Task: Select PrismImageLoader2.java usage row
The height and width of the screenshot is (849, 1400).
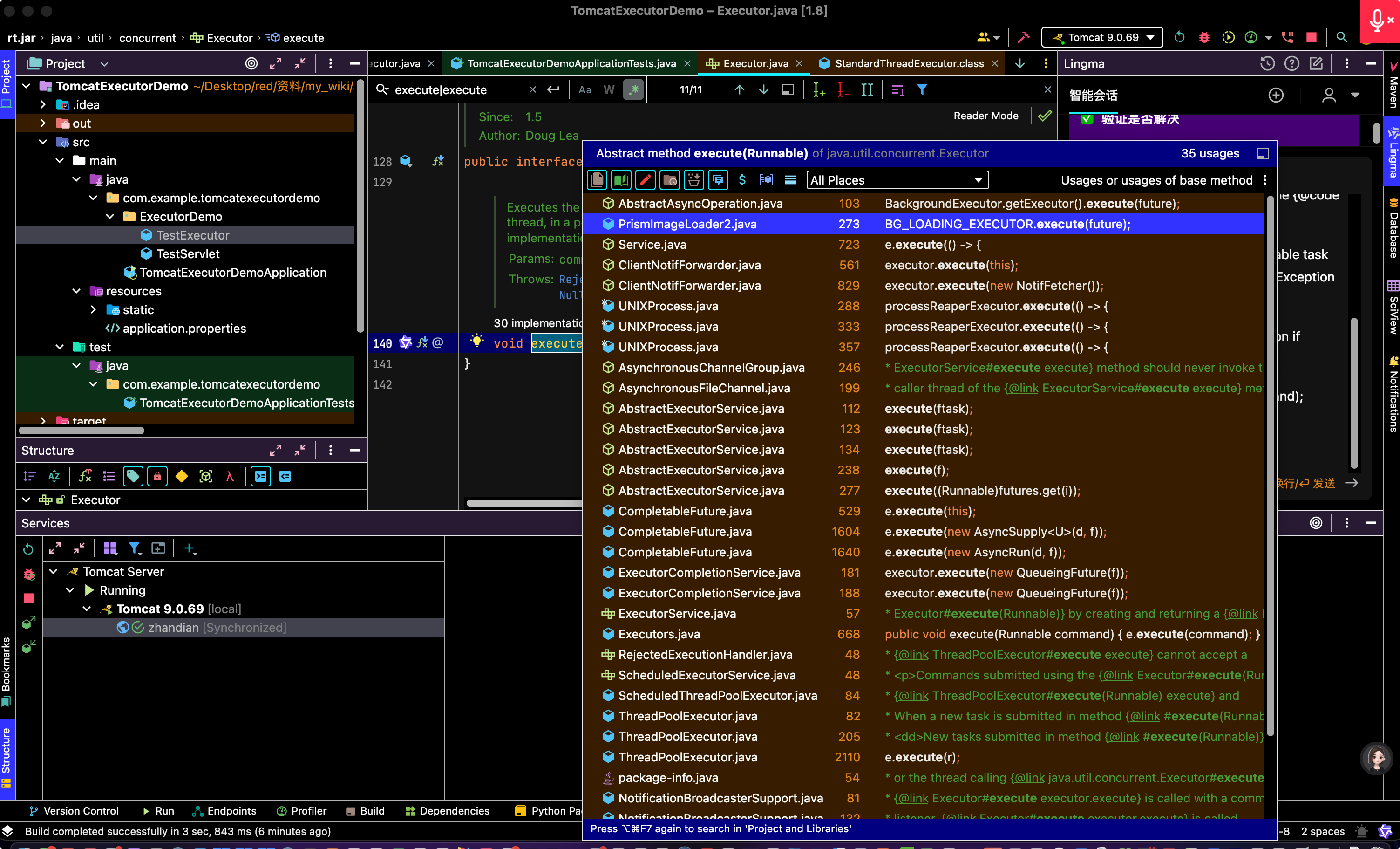Action: pos(924,224)
